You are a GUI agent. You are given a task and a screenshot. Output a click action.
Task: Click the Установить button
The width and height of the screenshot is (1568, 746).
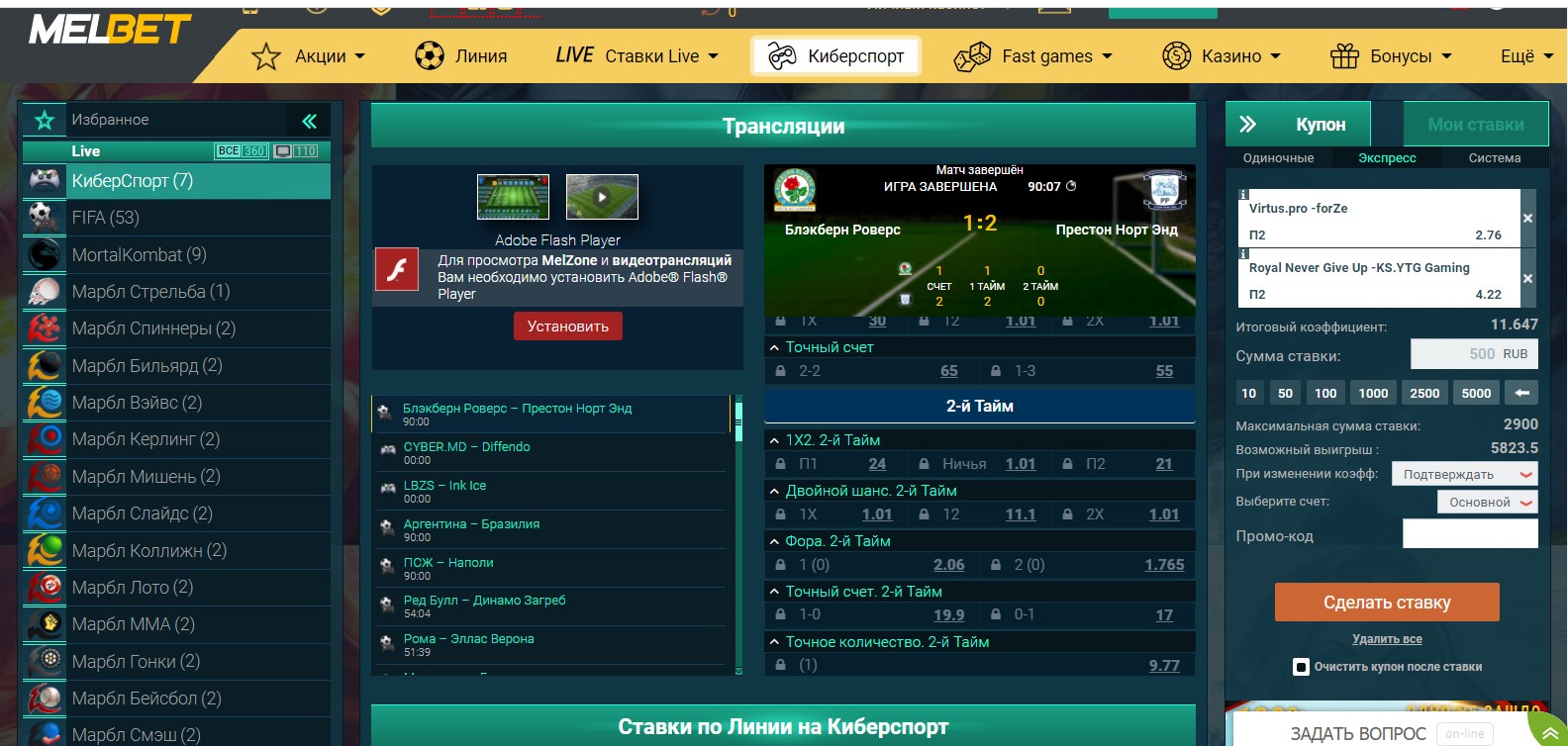pos(568,326)
